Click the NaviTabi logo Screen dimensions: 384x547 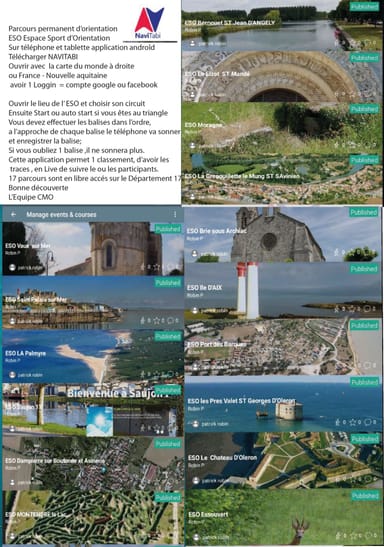tap(149, 23)
